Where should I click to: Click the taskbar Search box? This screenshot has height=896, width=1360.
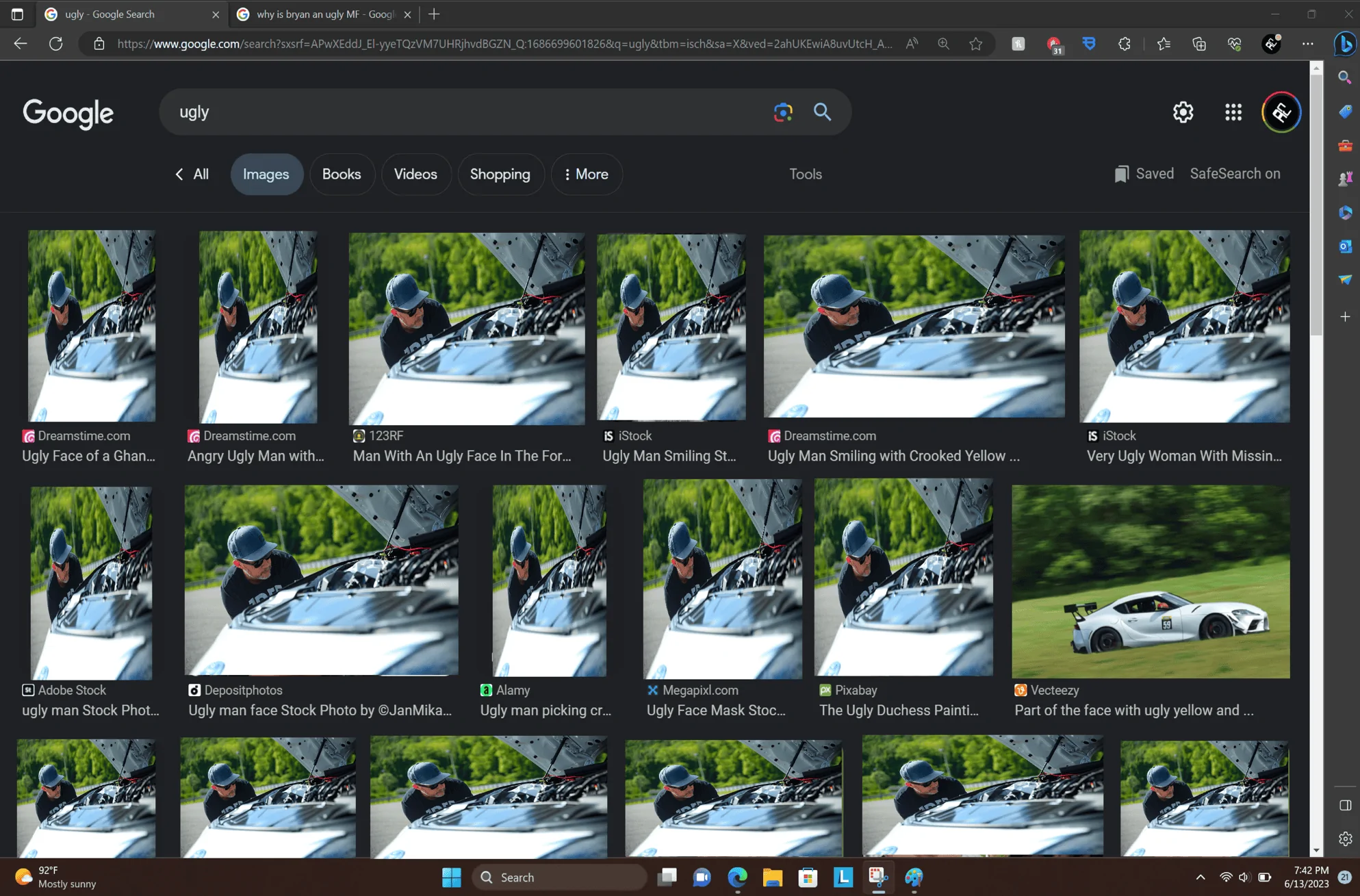559,878
